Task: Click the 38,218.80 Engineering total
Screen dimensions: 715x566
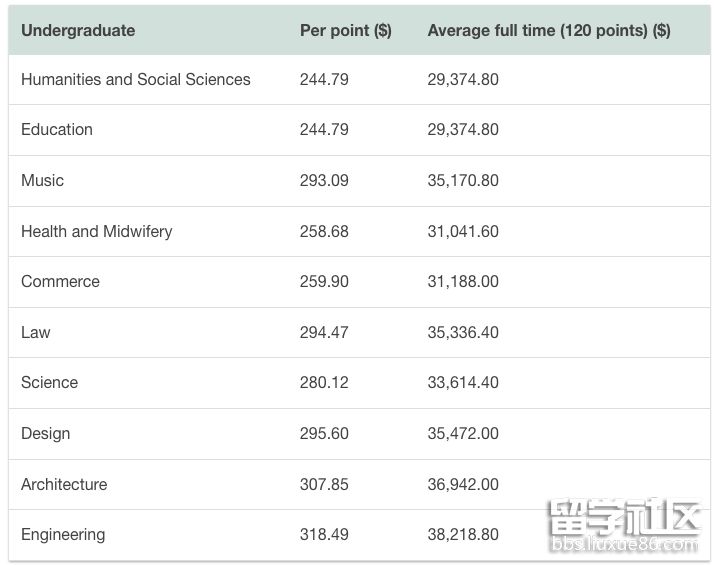Action: 463,535
